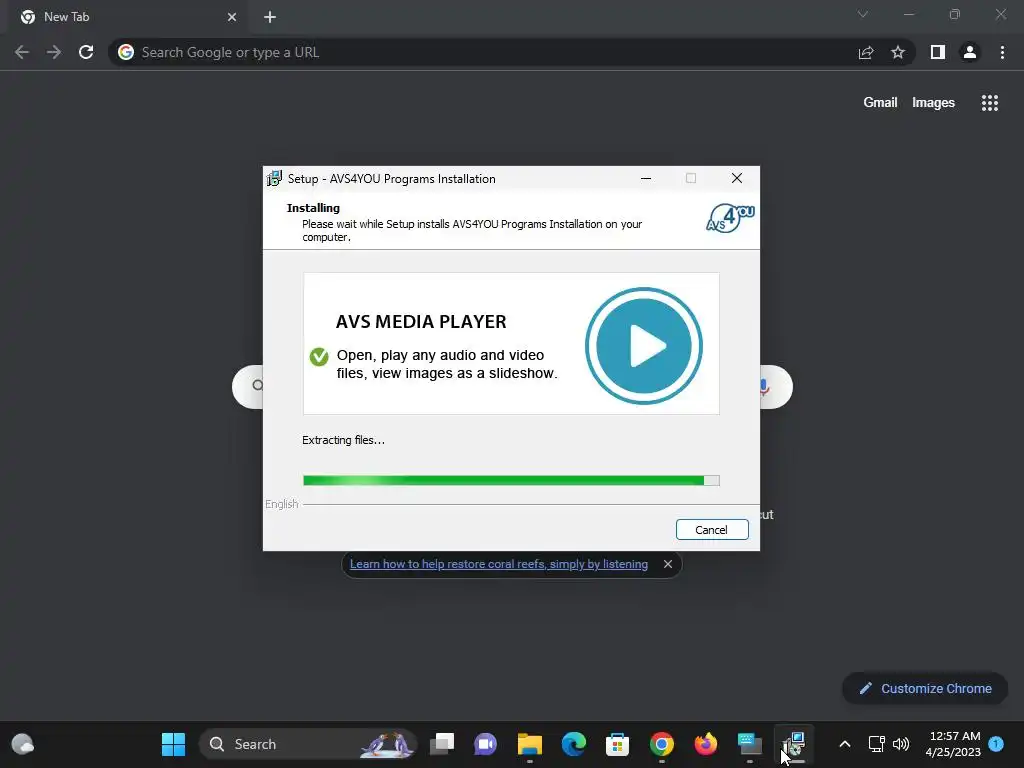The width and height of the screenshot is (1024, 768).
Task: Switch to Chrome in the taskbar
Action: click(662, 744)
